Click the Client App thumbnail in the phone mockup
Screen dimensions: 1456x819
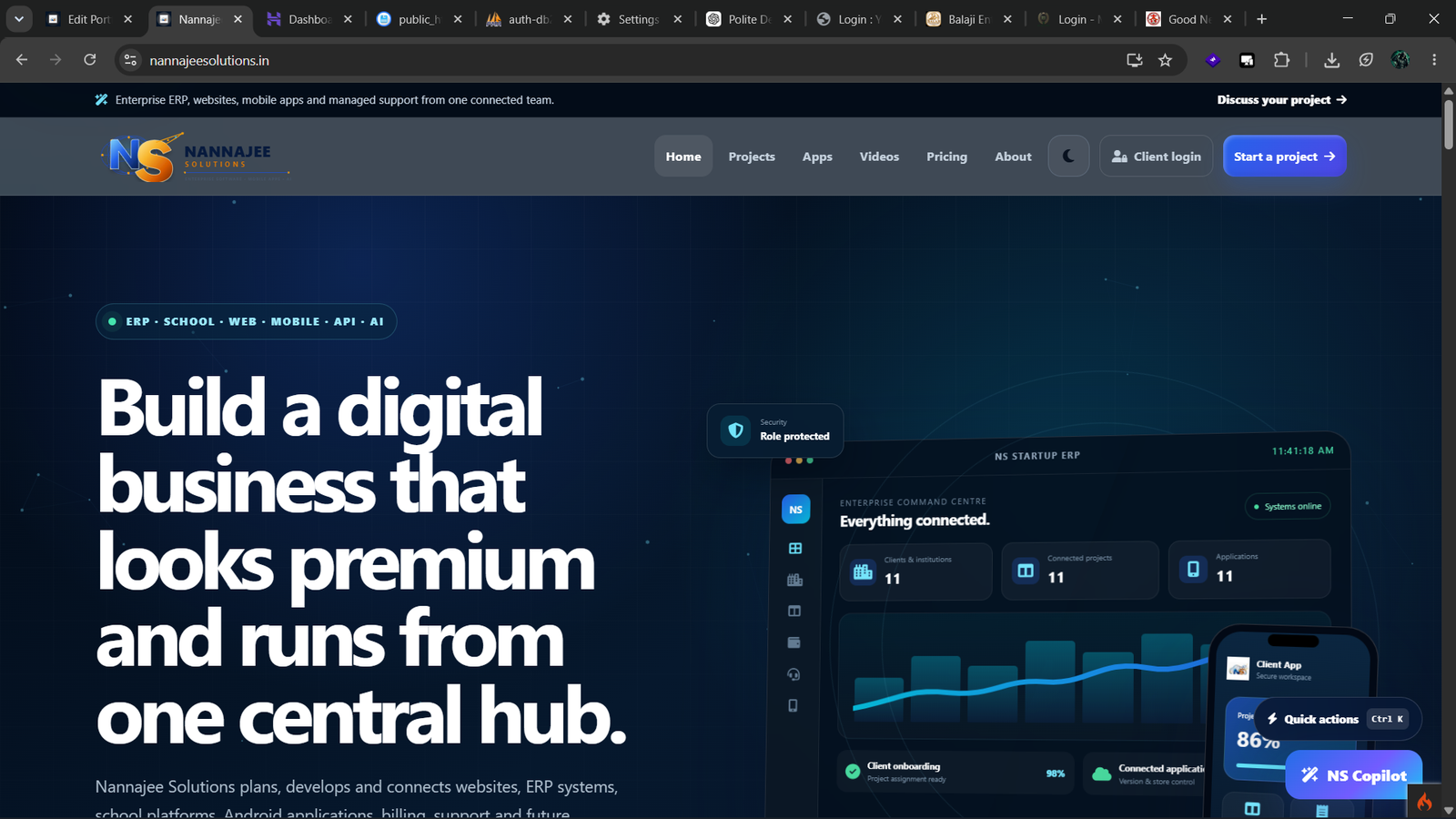click(x=1239, y=669)
